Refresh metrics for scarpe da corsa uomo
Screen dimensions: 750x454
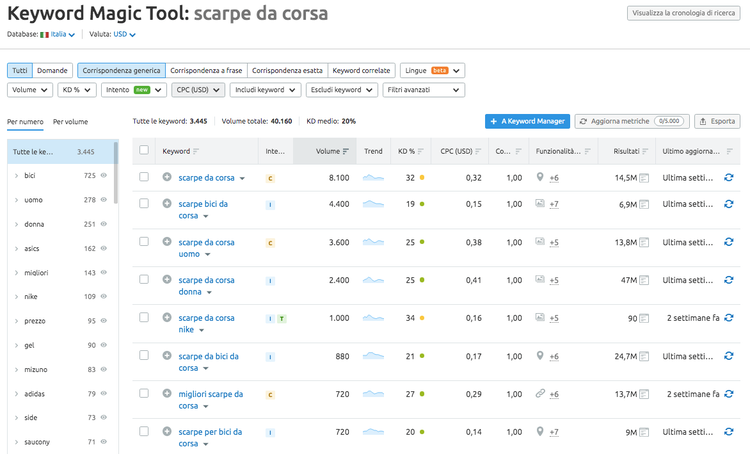728,242
